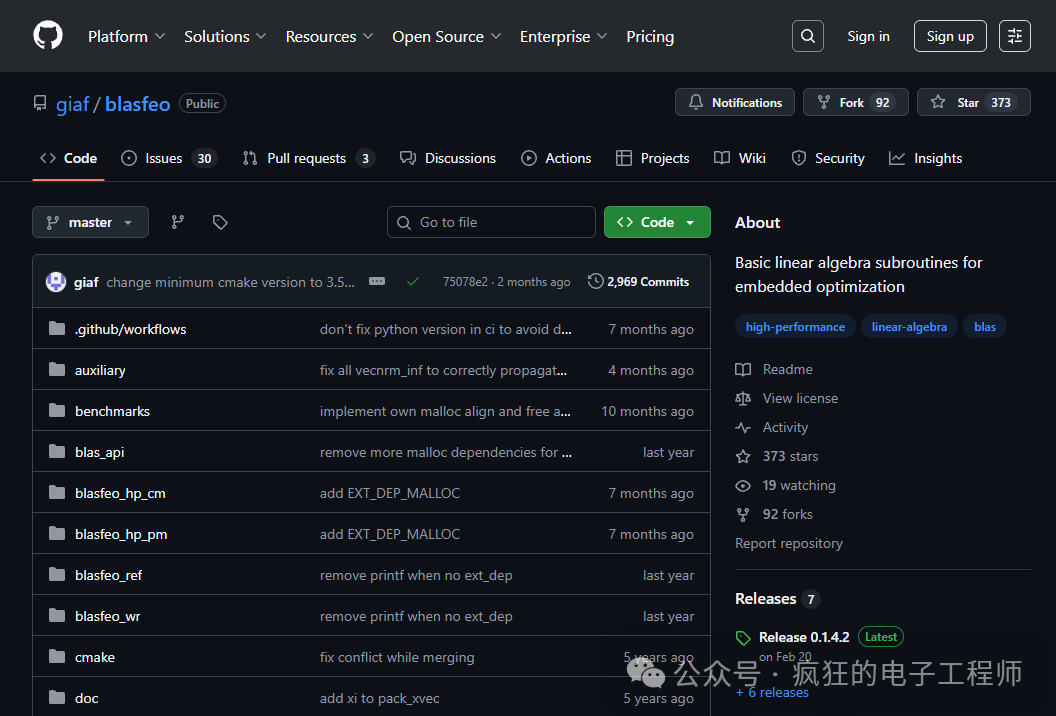Switch to the Pull requests tab
This screenshot has width=1056, height=716.
(308, 158)
